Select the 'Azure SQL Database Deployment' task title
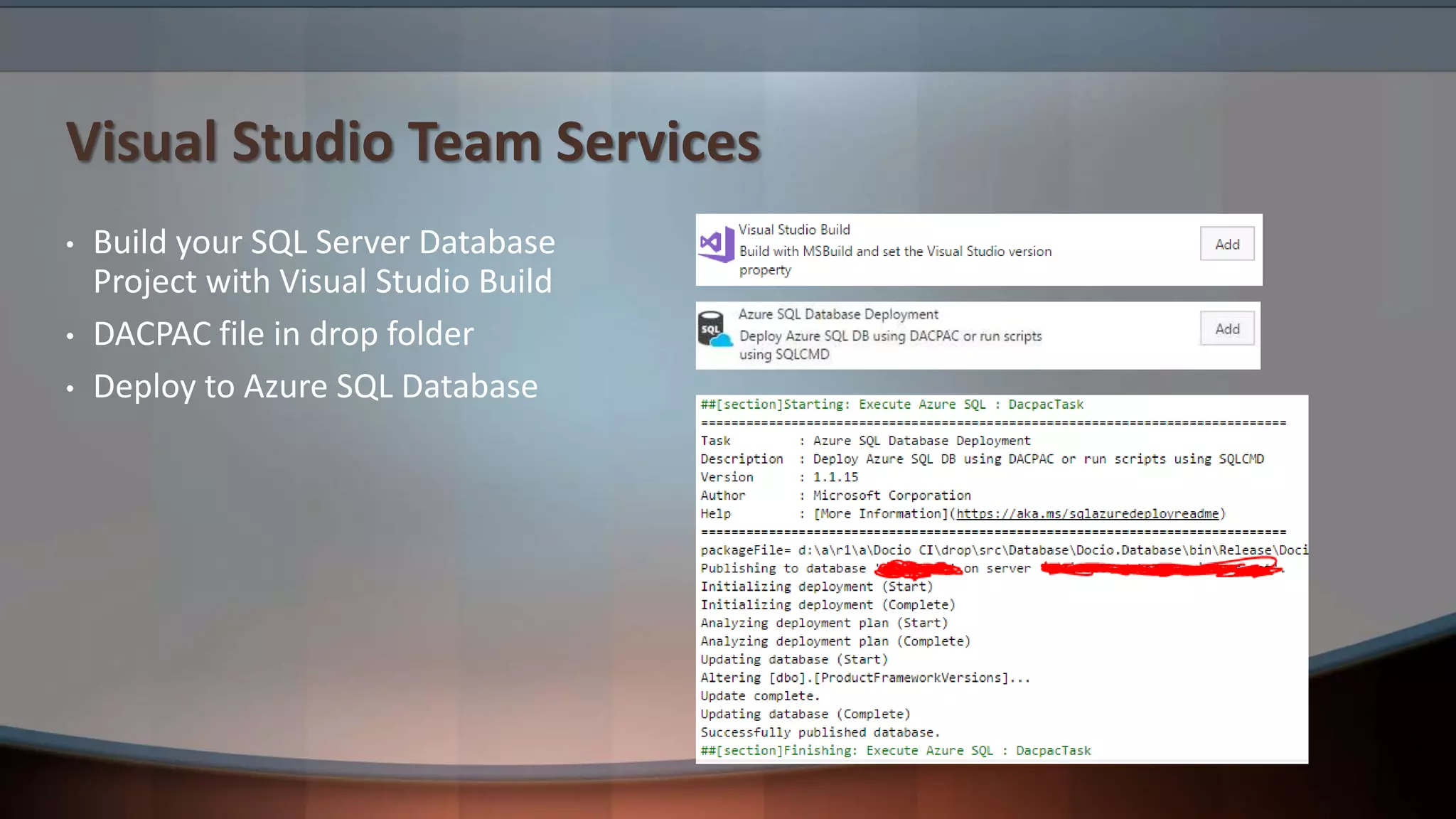 pos(838,314)
